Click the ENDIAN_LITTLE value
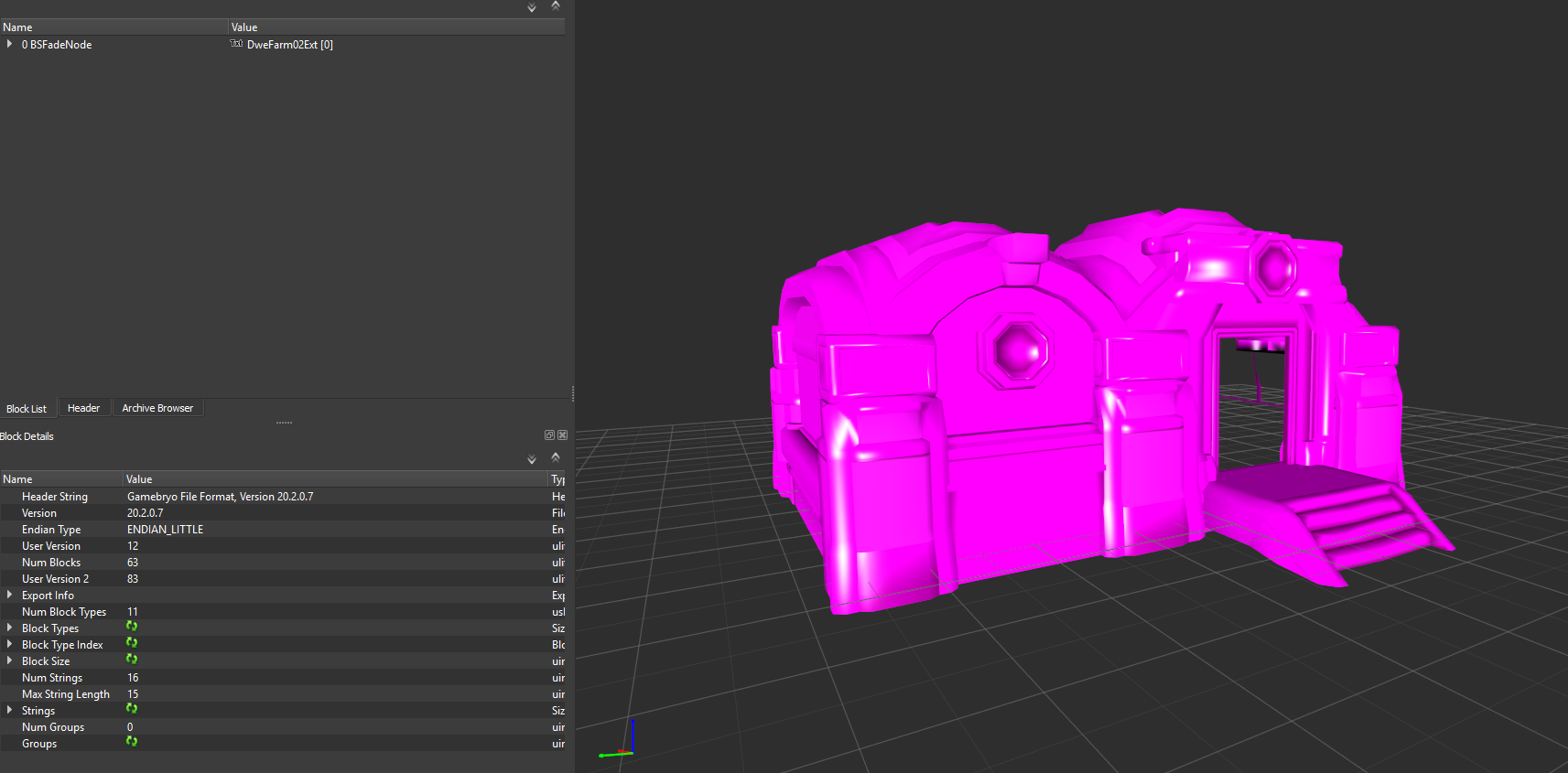This screenshot has height=773, width=1568. point(165,530)
